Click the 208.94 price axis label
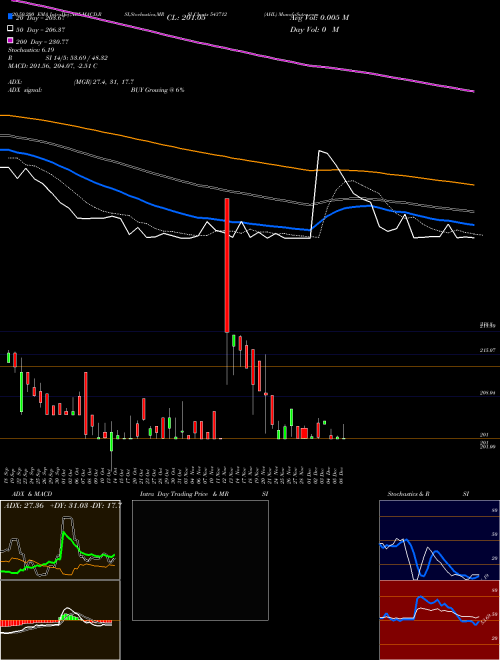 (x=487, y=393)
